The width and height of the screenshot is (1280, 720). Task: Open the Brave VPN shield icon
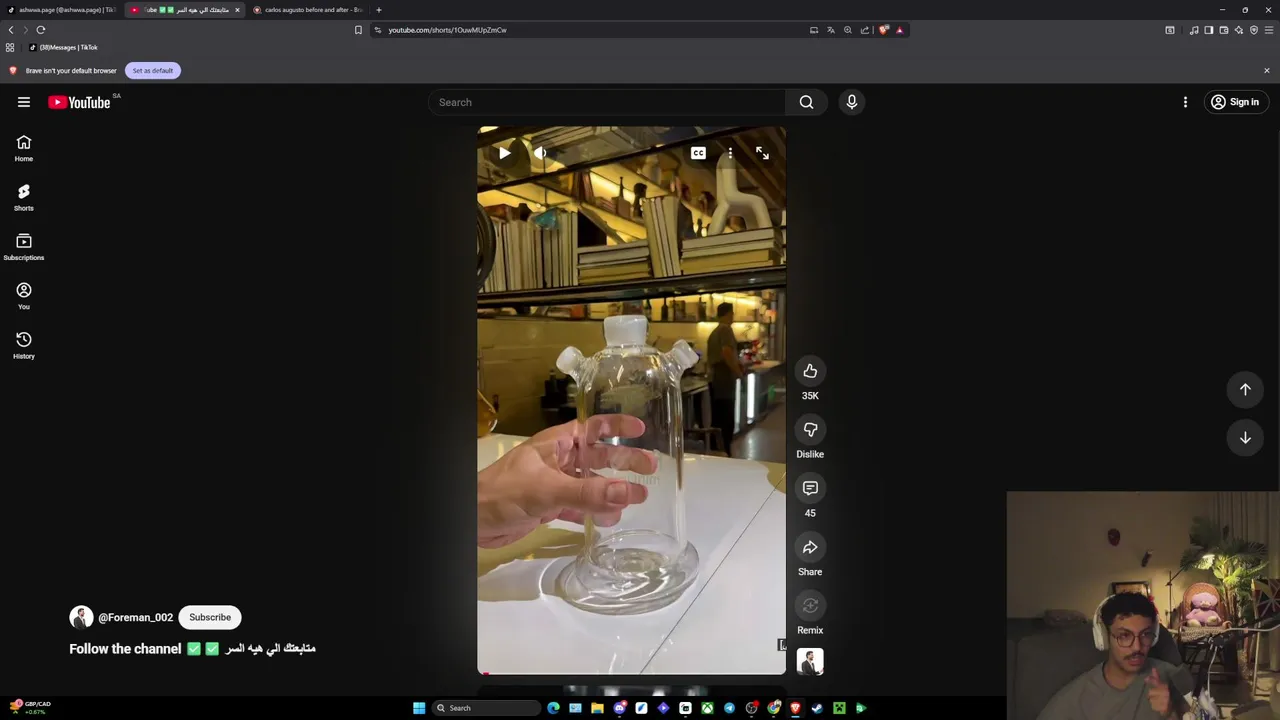1254,30
